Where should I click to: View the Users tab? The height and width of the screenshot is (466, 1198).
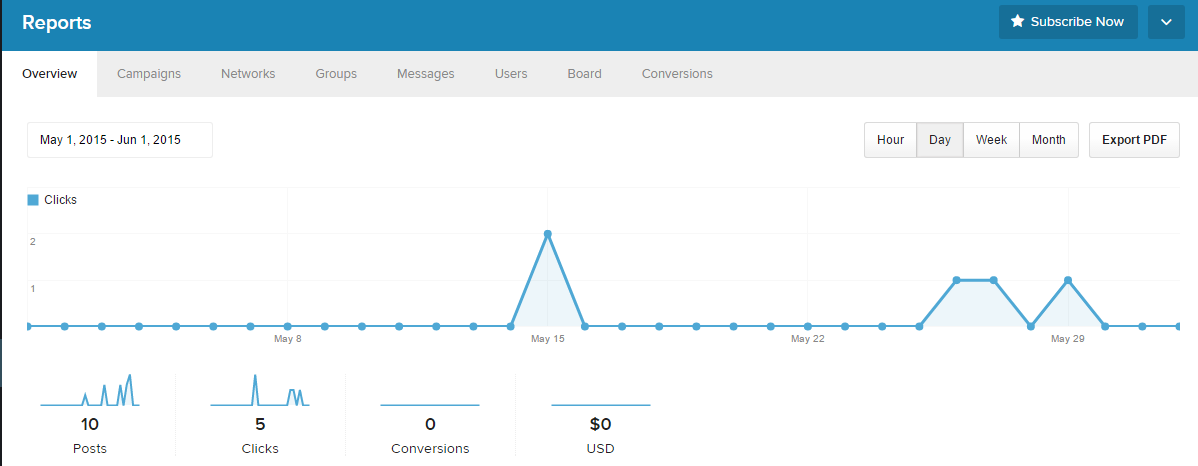tap(511, 74)
